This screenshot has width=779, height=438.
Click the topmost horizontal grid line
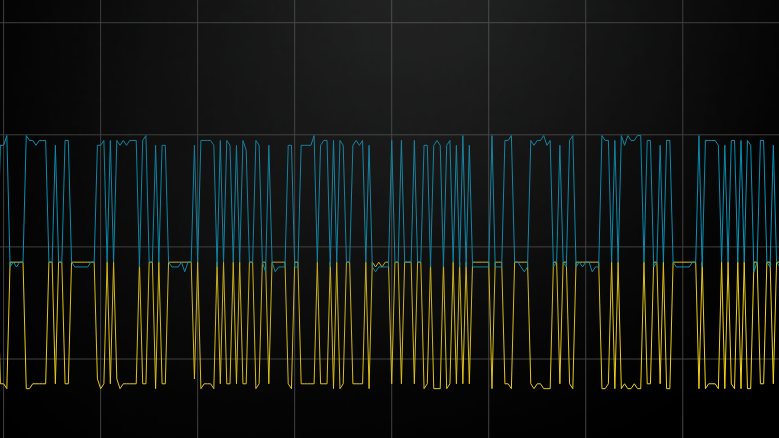point(340,23)
